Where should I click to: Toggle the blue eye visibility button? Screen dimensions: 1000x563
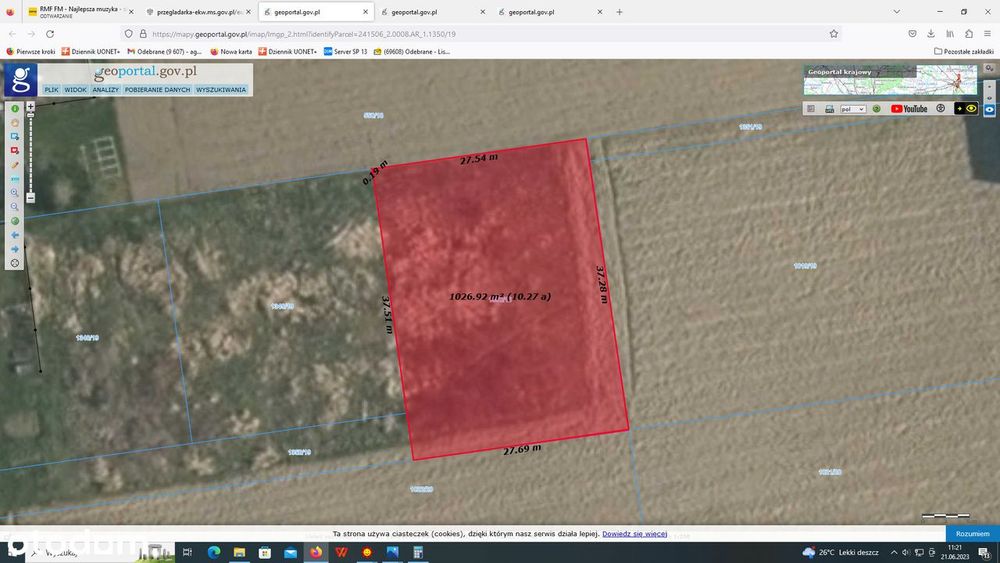point(989,110)
